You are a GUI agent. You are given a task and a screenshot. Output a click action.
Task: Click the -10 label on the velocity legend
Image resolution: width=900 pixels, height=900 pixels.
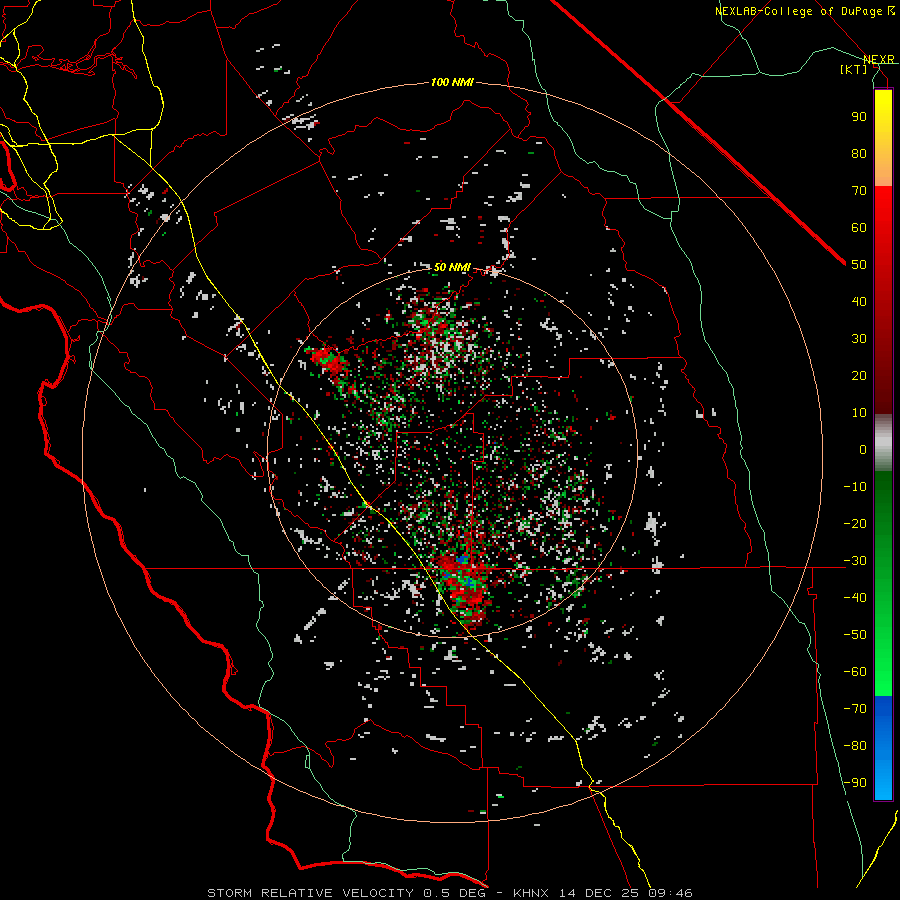coord(855,487)
